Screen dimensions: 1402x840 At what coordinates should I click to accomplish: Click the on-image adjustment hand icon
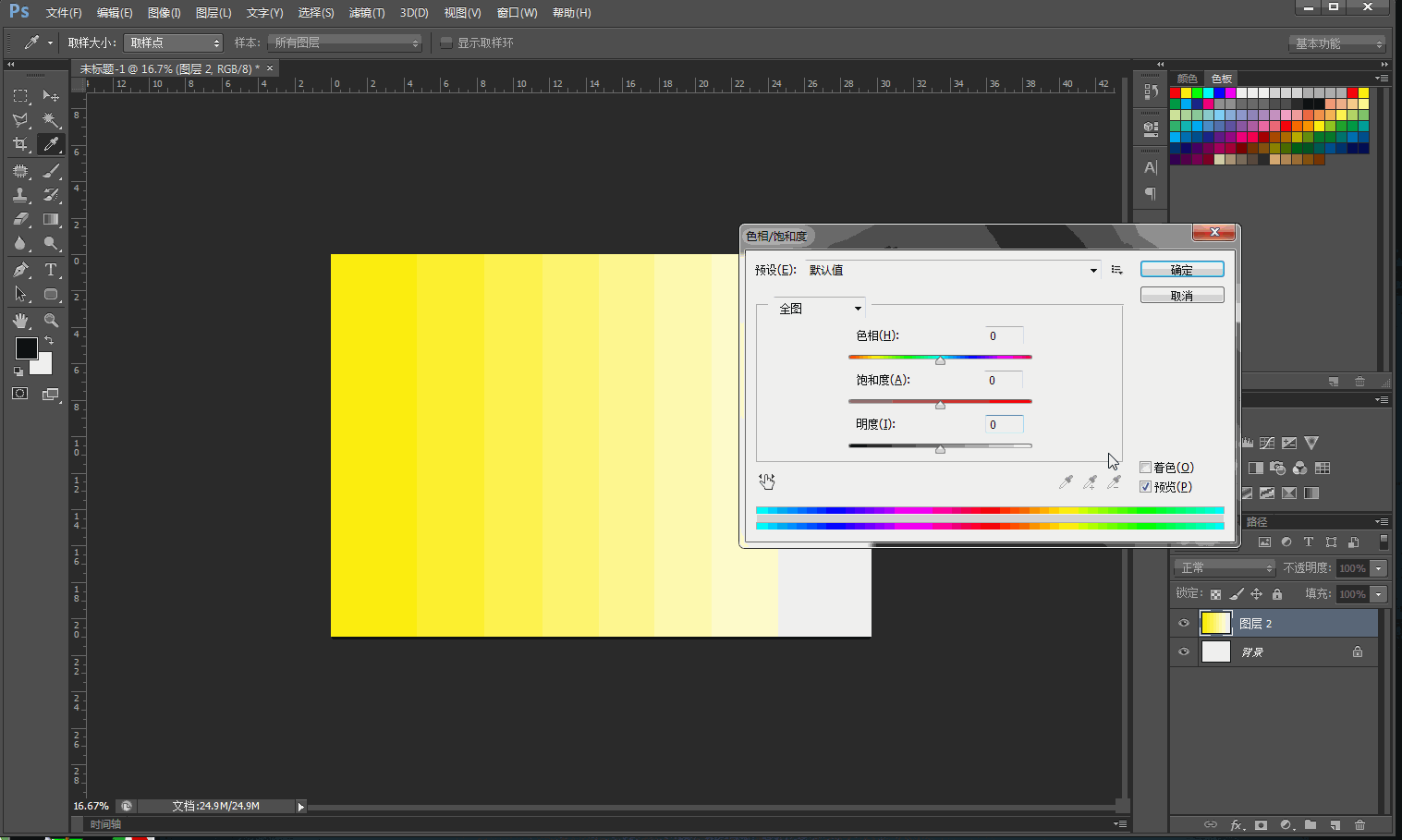click(767, 481)
